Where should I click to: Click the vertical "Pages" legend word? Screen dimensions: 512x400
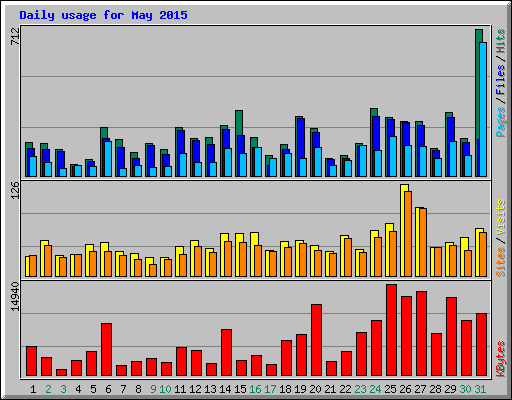point(501,122)
